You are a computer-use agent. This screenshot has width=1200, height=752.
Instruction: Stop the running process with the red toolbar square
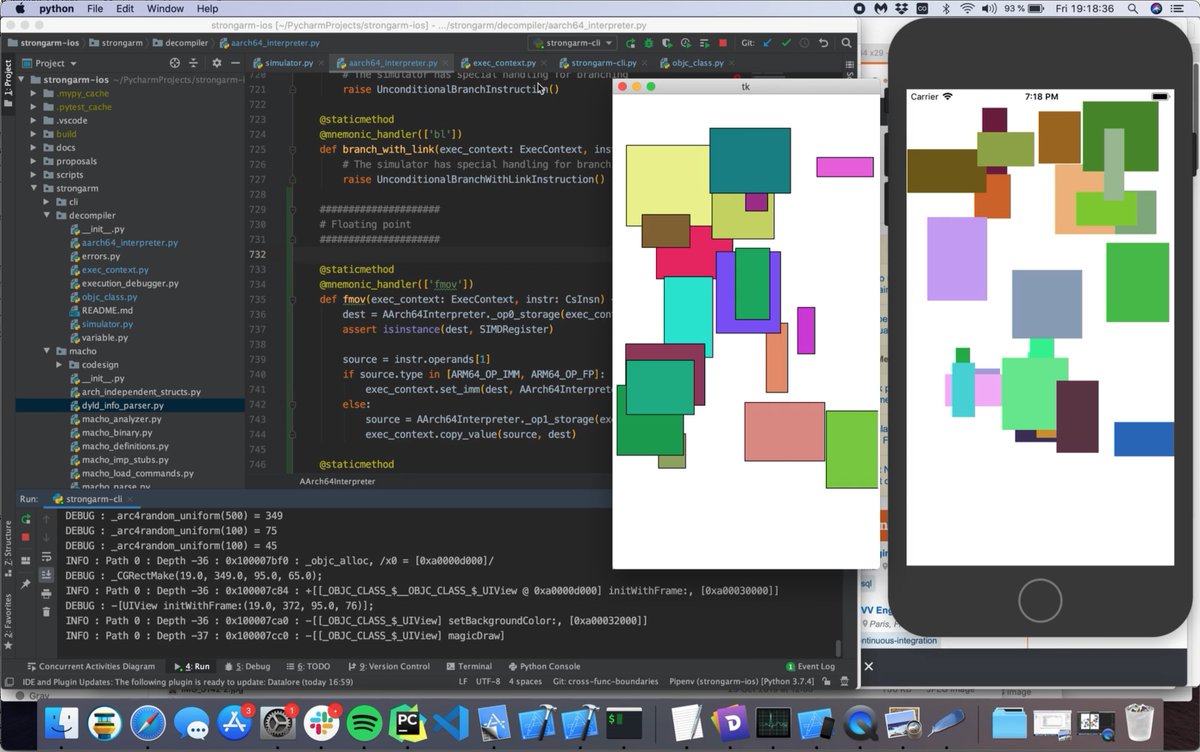[723, 44]
